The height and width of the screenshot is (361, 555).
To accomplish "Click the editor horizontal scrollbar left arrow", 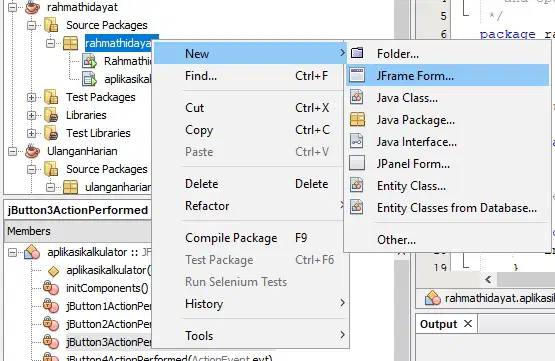I will (x=488, y=280).
